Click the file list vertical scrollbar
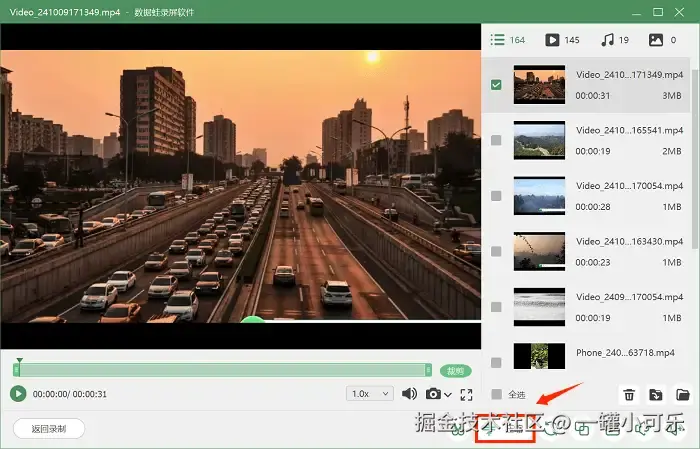 pyautogui.click(x=695, y=158)
